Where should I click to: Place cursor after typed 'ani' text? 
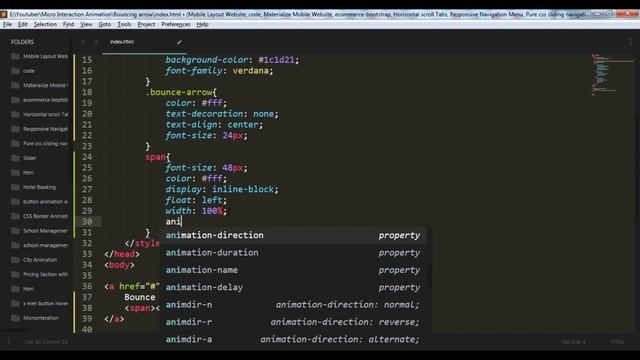pyautogui.click(x=181, y=222)
